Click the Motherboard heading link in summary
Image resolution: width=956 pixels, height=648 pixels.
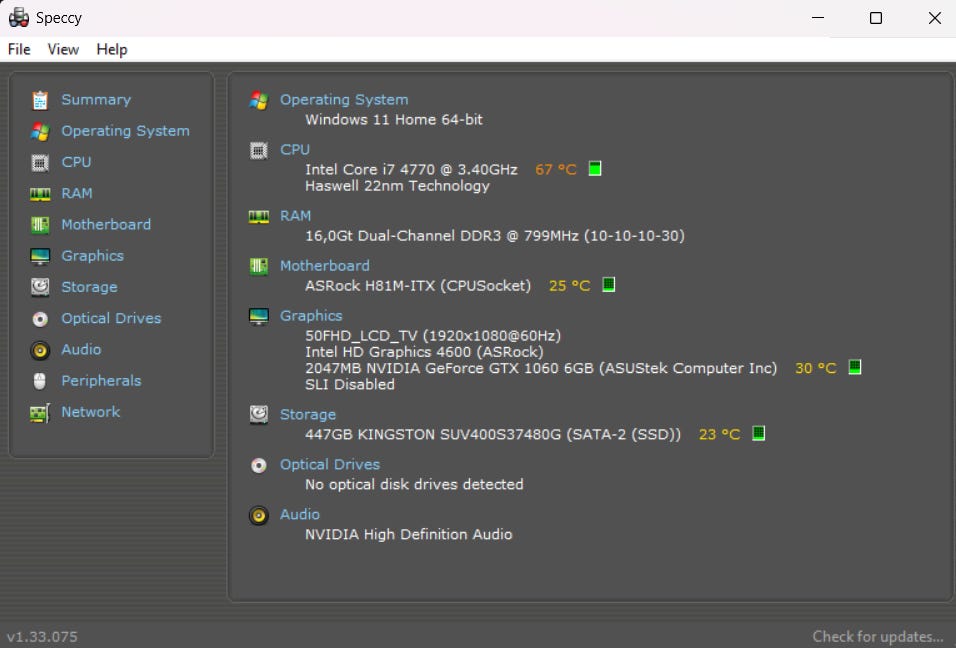point(325,266)
